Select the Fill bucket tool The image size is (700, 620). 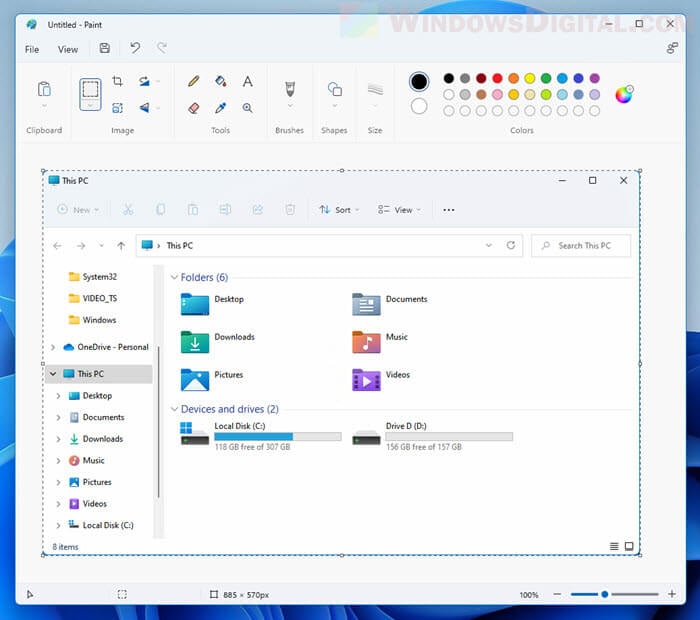click(221, 81)
